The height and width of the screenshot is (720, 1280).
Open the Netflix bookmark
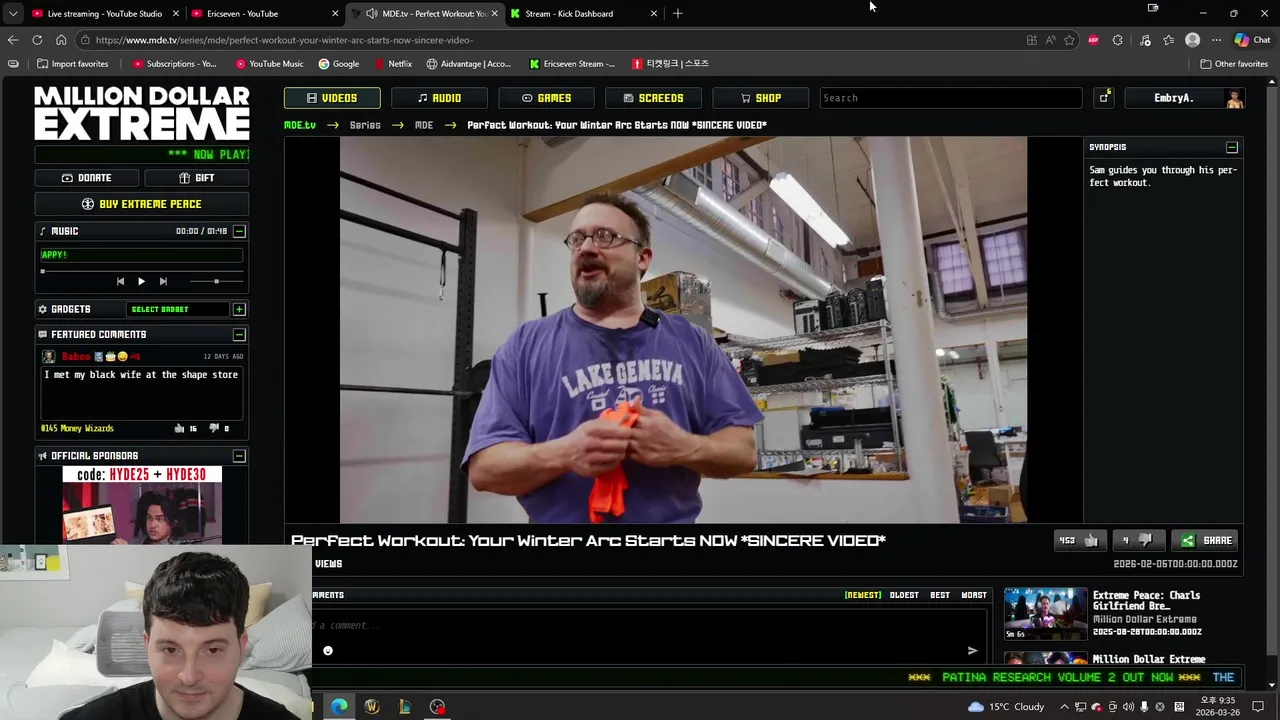coord(393,64)
